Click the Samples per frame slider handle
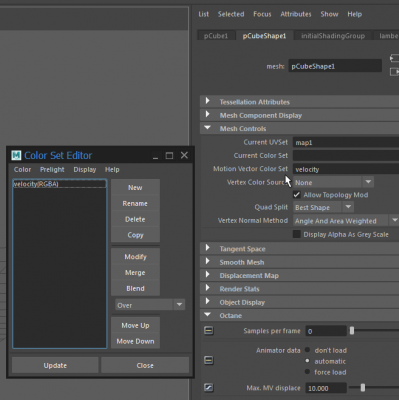 coord(352,331)
